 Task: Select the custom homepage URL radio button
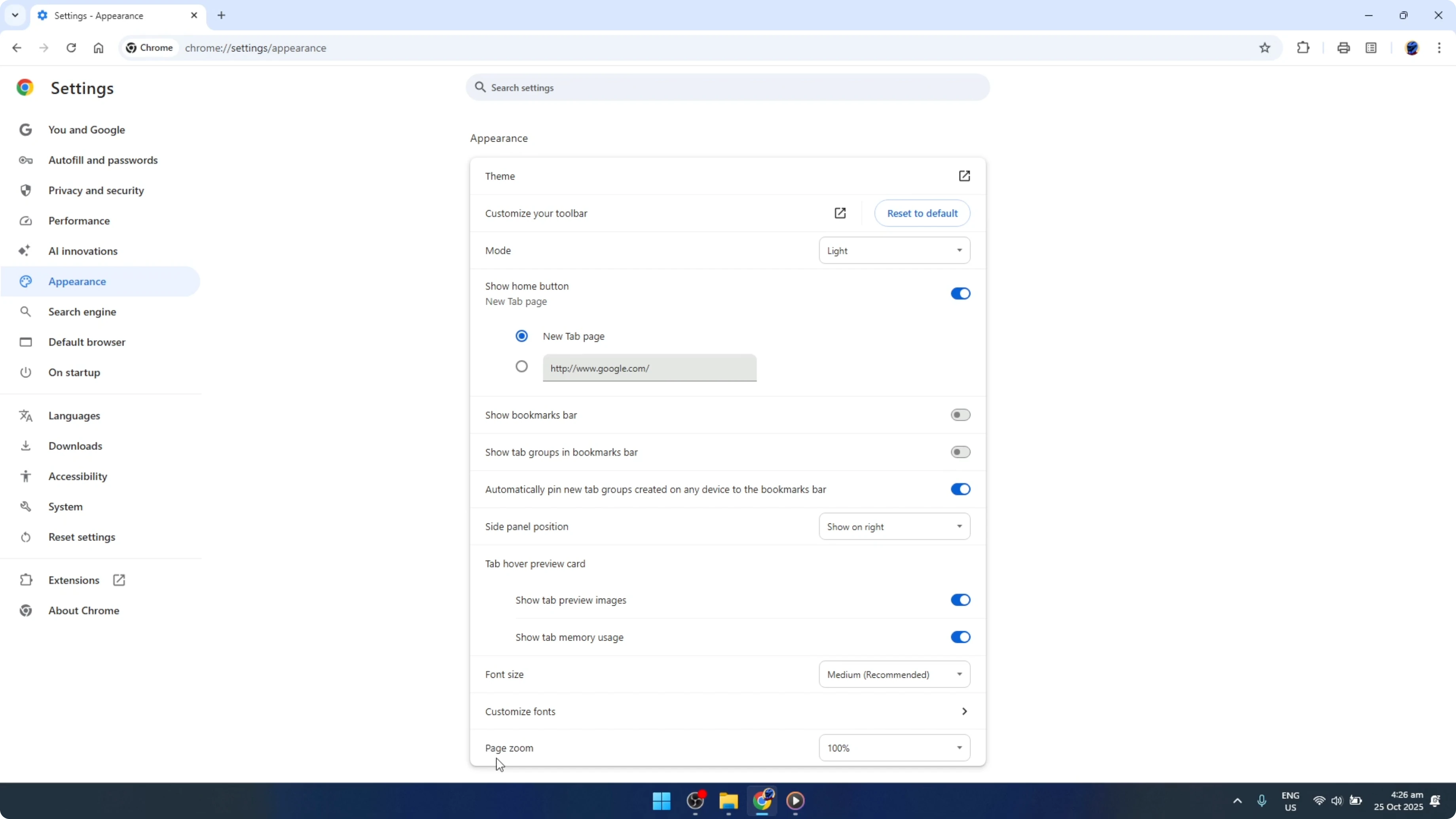[521, 366]
